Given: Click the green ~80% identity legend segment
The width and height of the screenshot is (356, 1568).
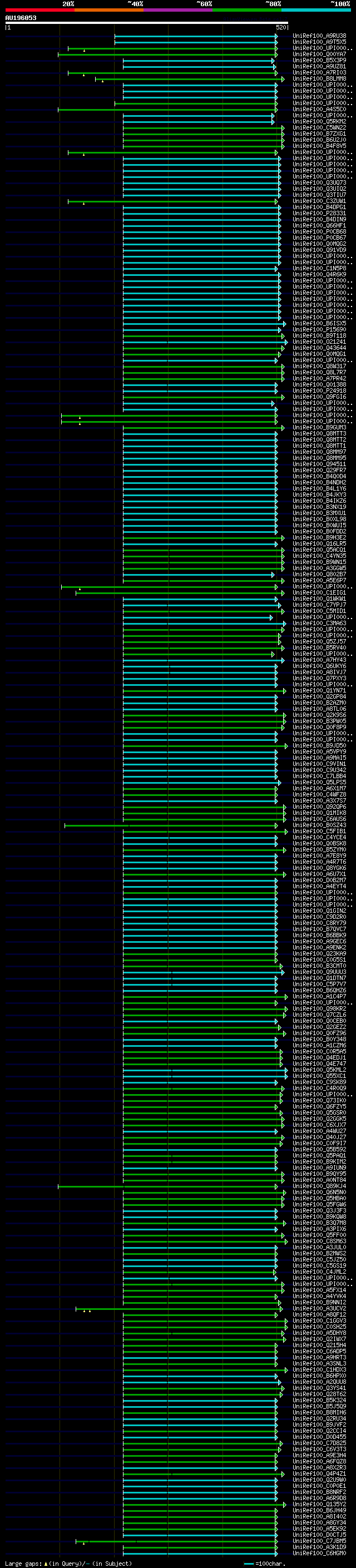Looking at the screenshot, I should tap(247, 10).
